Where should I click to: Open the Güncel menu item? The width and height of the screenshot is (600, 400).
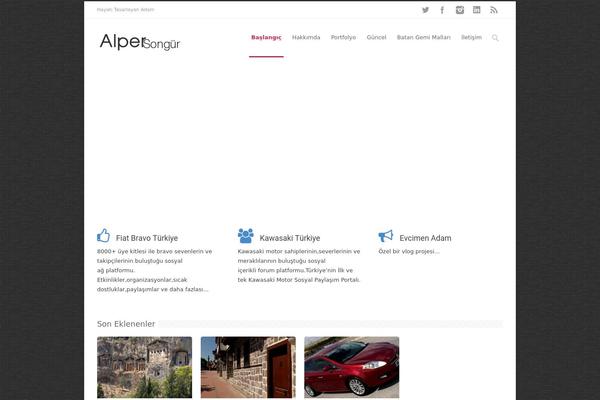(376, 37)
